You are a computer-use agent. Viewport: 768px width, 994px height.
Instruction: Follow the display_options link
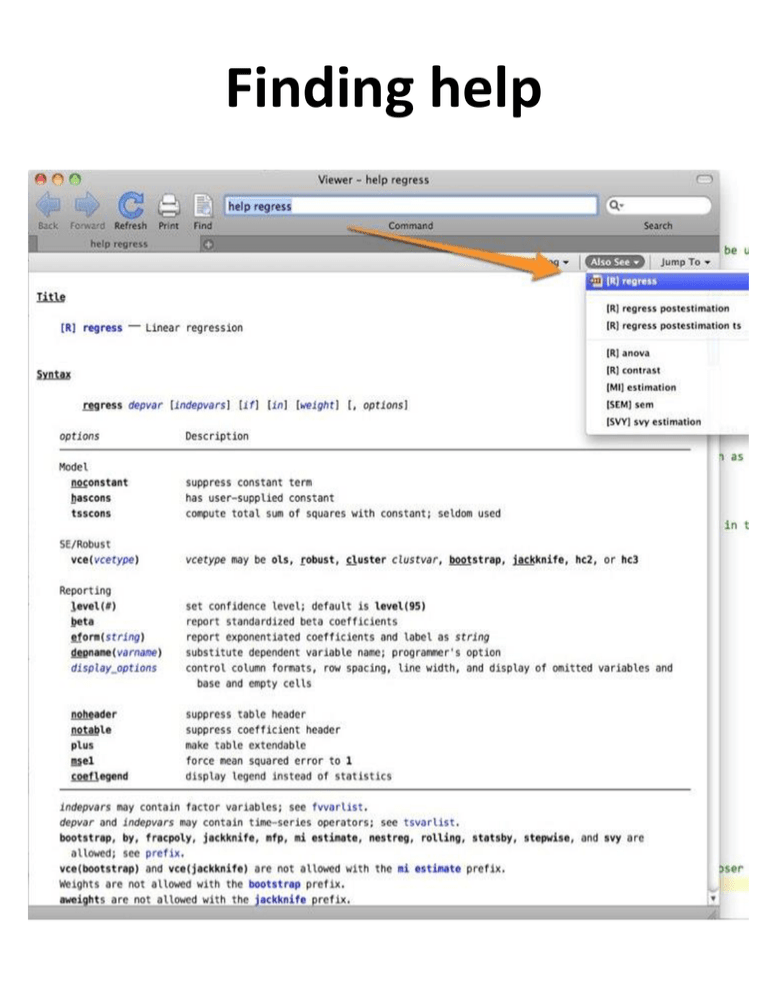(114, 668)
